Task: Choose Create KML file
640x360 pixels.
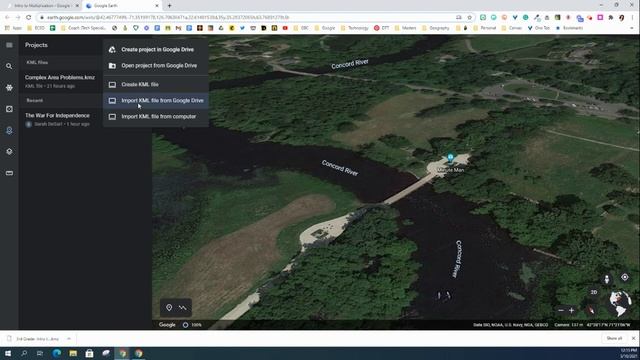Action: [156, 84]
